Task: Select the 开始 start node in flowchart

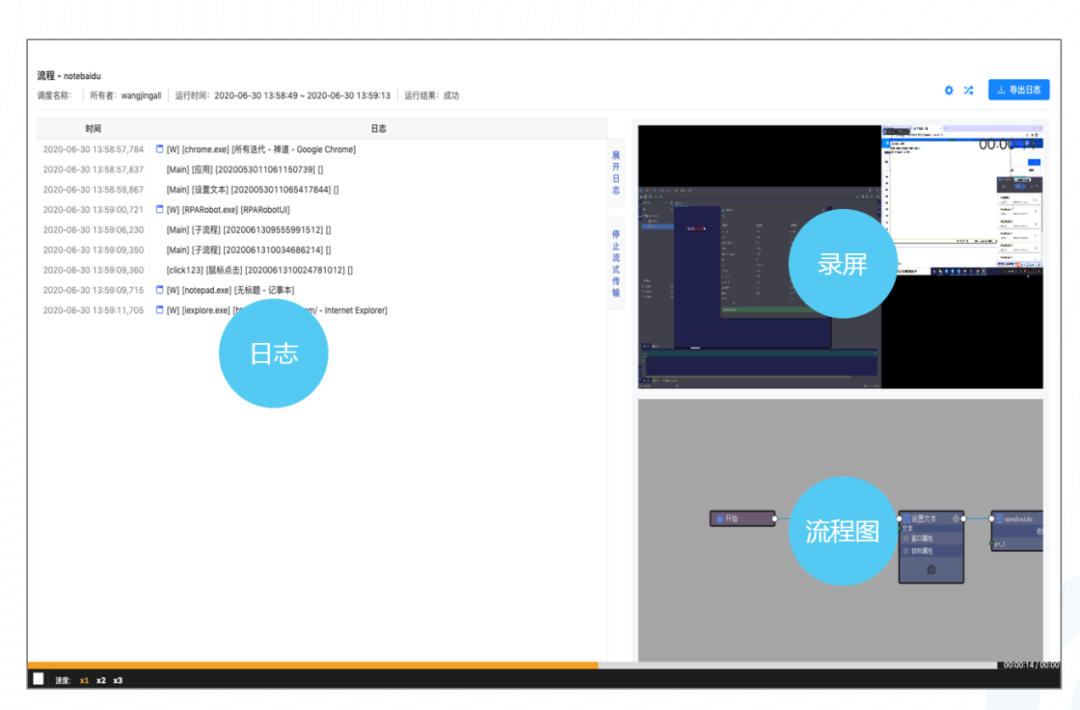Action: [x=742, y=519]
